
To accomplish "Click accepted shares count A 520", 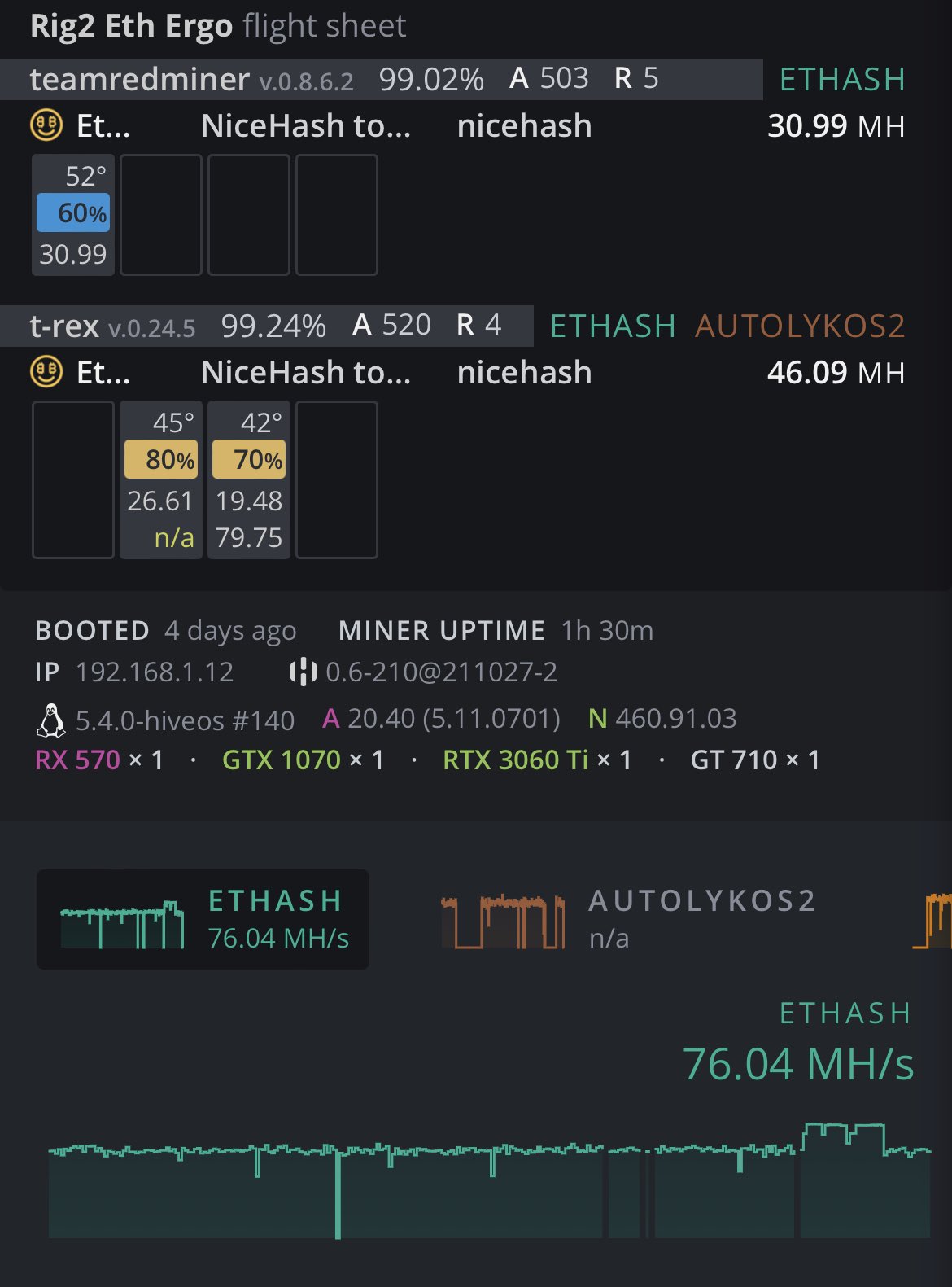I will click(391, 325).
